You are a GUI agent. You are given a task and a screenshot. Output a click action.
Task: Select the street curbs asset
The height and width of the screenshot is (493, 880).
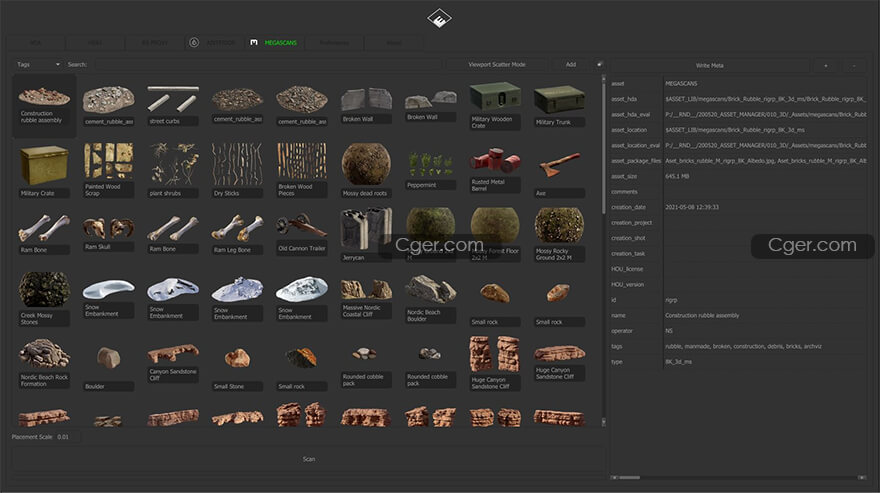pos(173,105)
